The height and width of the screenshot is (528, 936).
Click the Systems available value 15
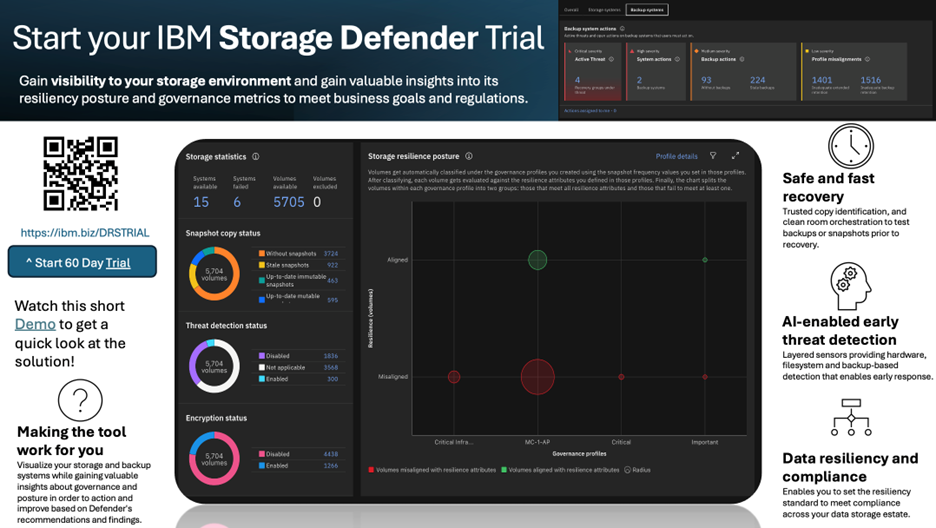click(201, 202)
